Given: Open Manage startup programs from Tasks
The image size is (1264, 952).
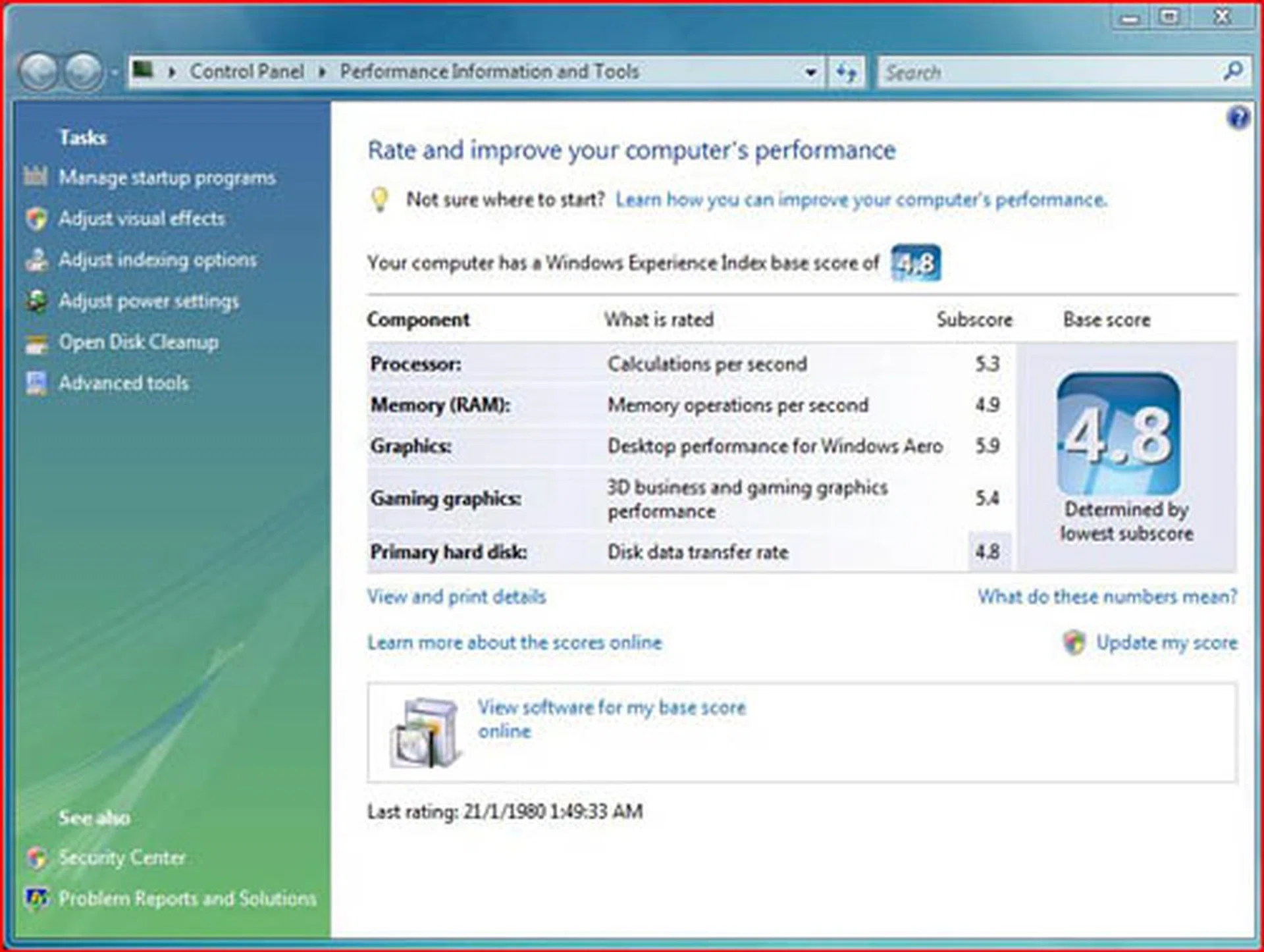Looking at the screenshot, I should click(x=167, y=178).
